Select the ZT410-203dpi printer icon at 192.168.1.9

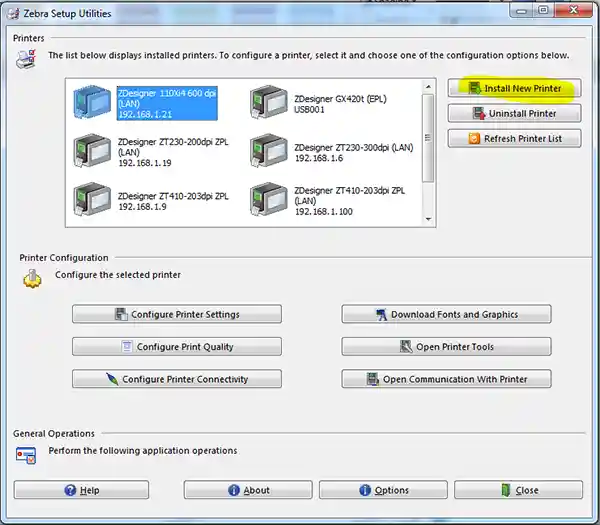[92, 199]
